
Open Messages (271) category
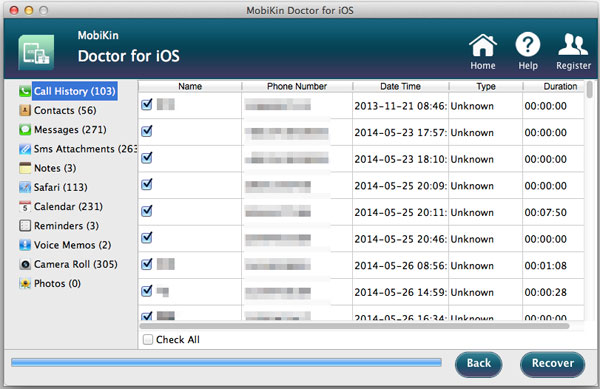coord(70,130)
